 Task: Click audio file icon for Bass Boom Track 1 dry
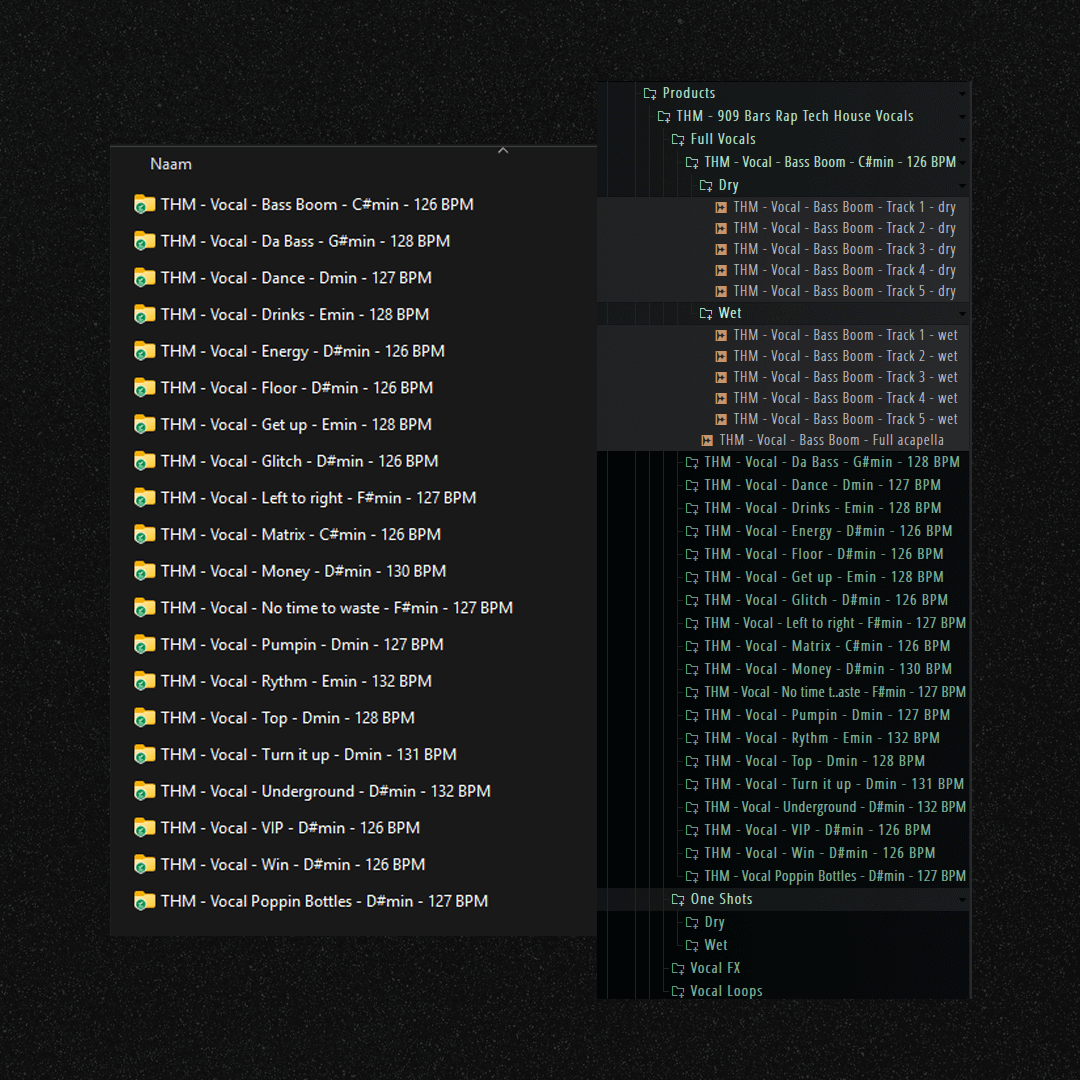pyautogui.click(x=721, y=207)
